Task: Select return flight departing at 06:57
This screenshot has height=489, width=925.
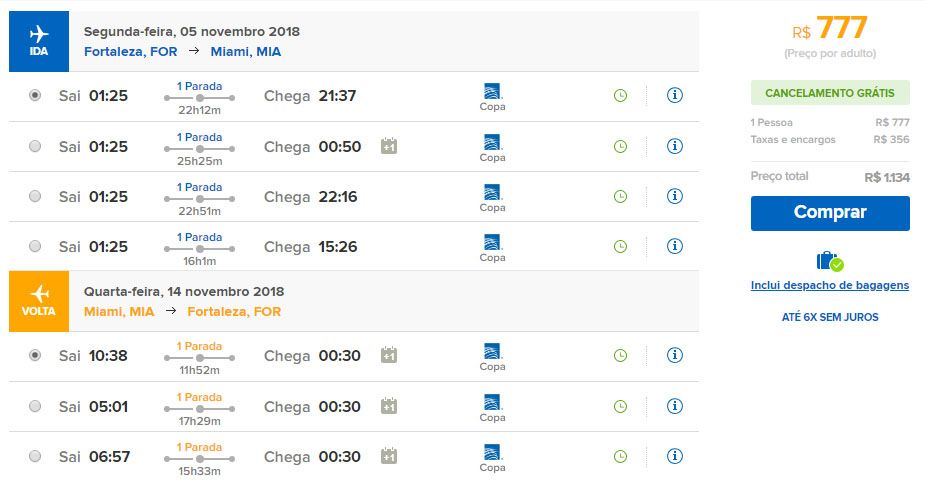Action: point(35,456)
